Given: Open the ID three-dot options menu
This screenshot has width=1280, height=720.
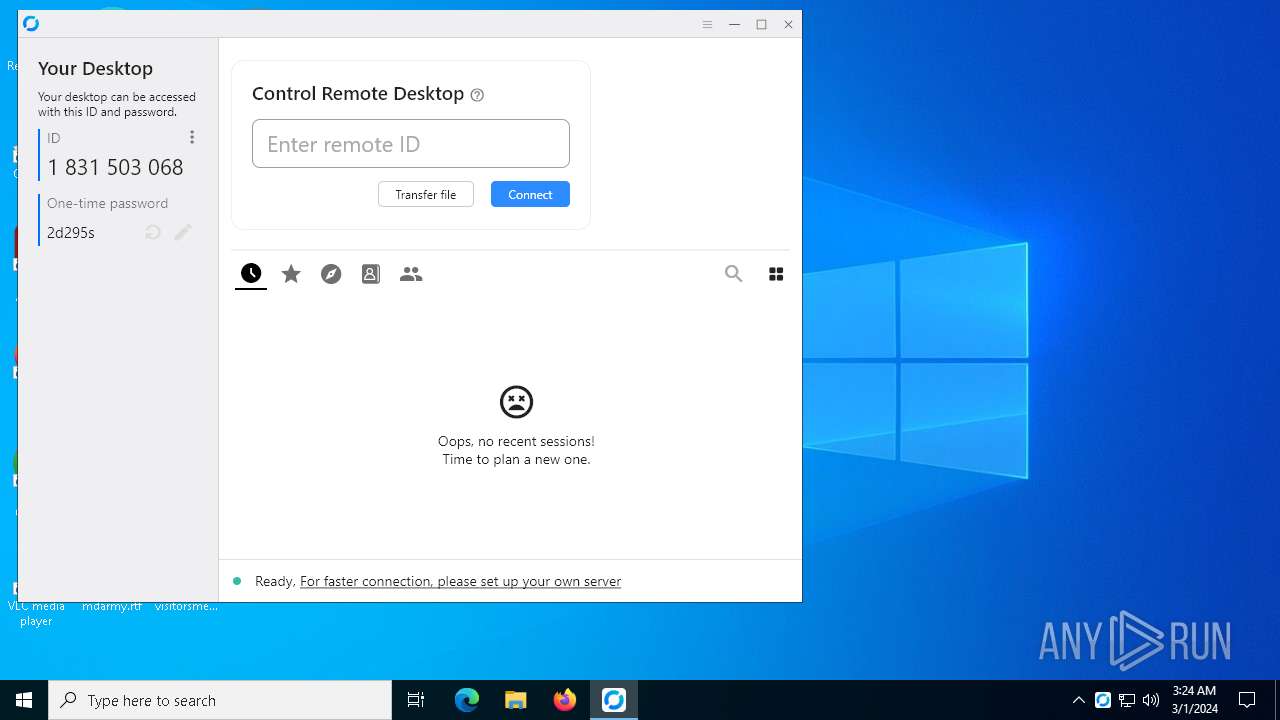Looking at the screenshot, I should tap(192, 137).
